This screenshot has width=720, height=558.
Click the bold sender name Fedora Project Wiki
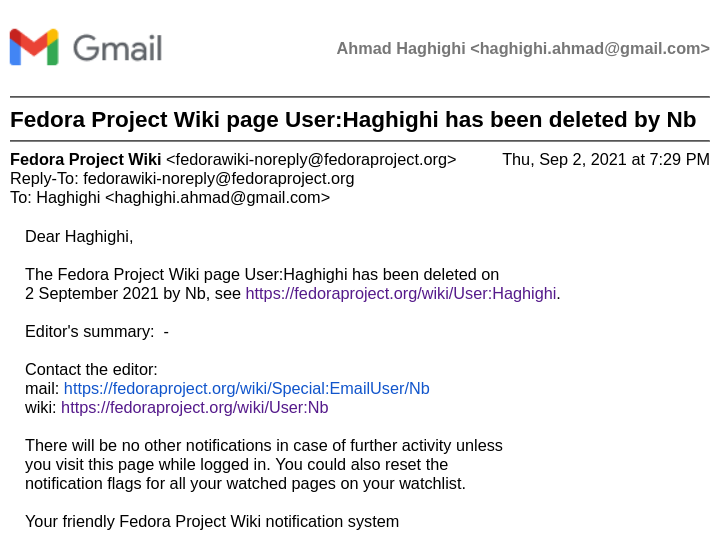point(85,159)
